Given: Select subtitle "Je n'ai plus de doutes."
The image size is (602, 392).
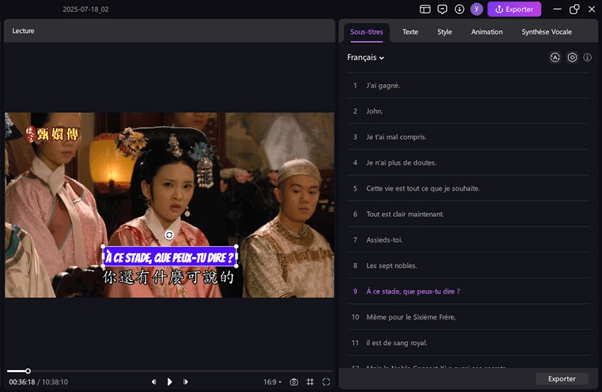Looking at the screenshot, I should click(468, 163).
